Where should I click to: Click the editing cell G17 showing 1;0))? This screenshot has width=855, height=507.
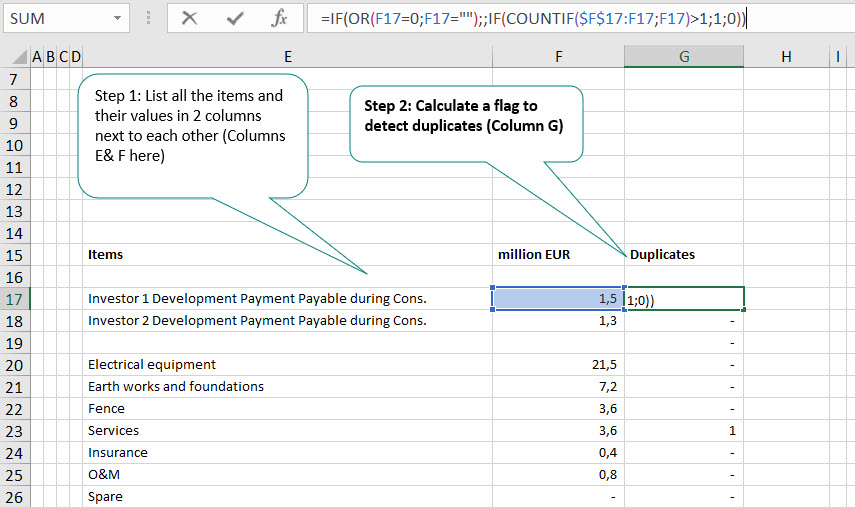684,299
